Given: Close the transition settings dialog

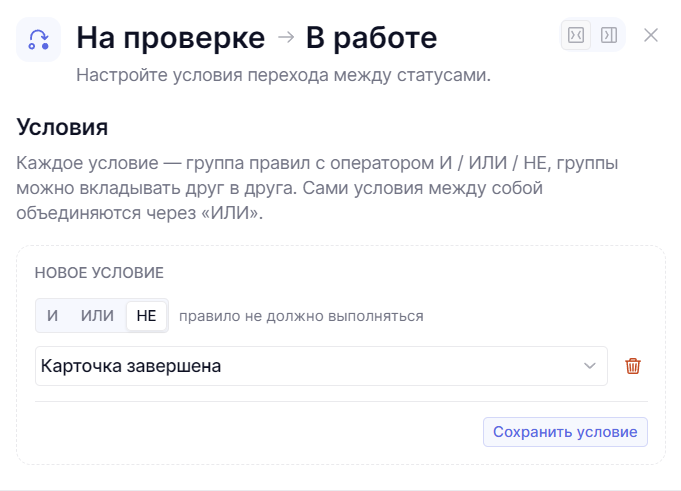Looking at the screenshot, I should (x=651, y=35).
